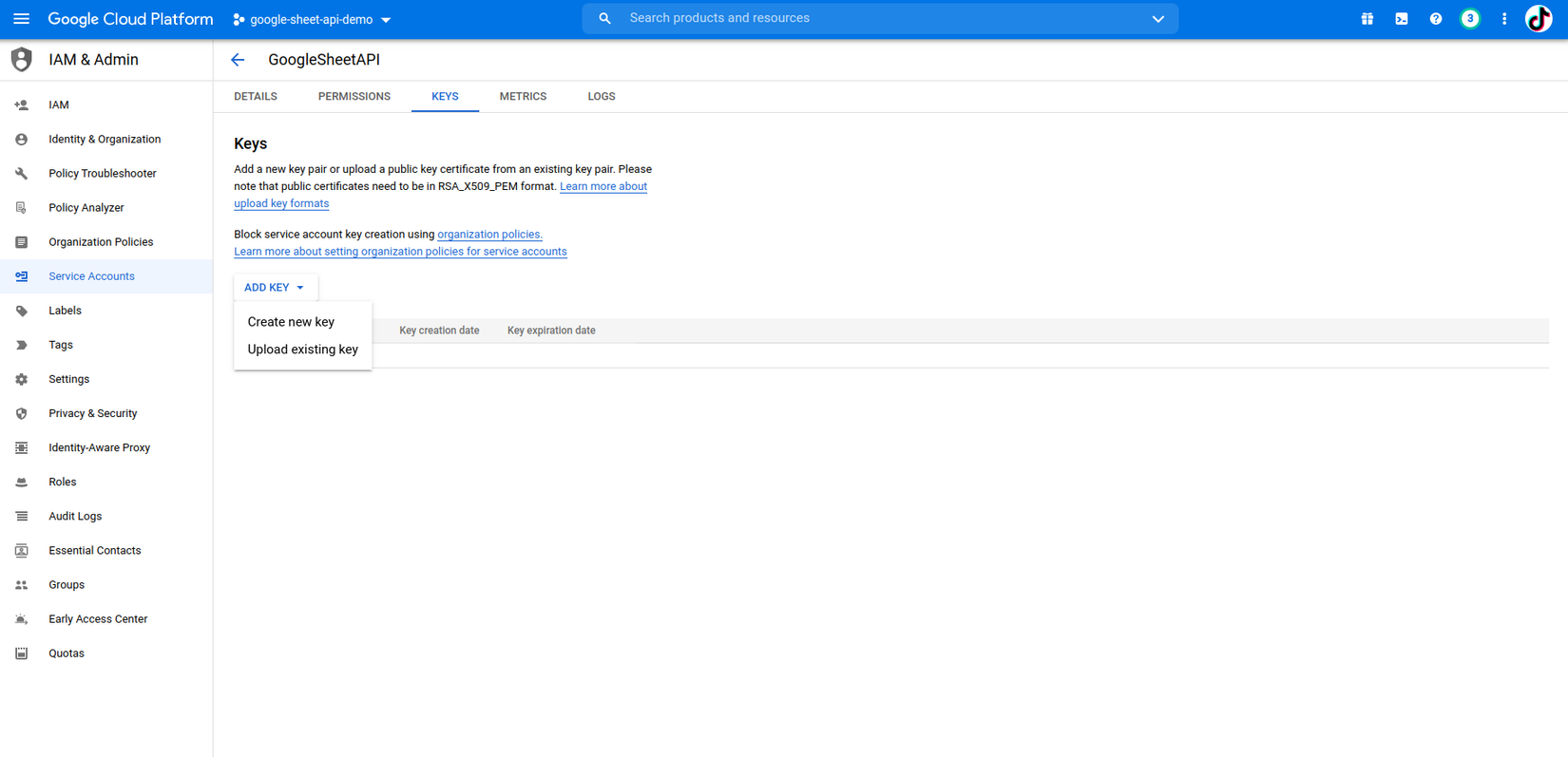
Task: Click the Identity-Aware Proxy icon
Action: coord(21,447)
